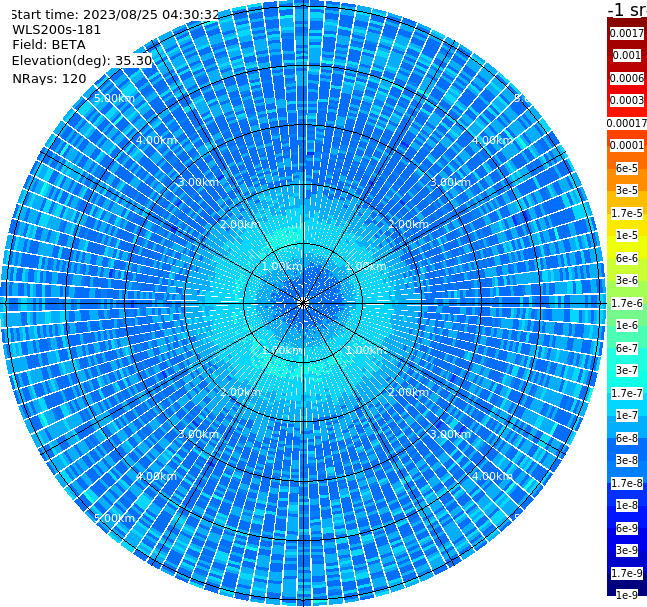This screenshot has height=607, width=647.
Task: Choose the 3e-7 cyan colorbar level
Action: 627,371
